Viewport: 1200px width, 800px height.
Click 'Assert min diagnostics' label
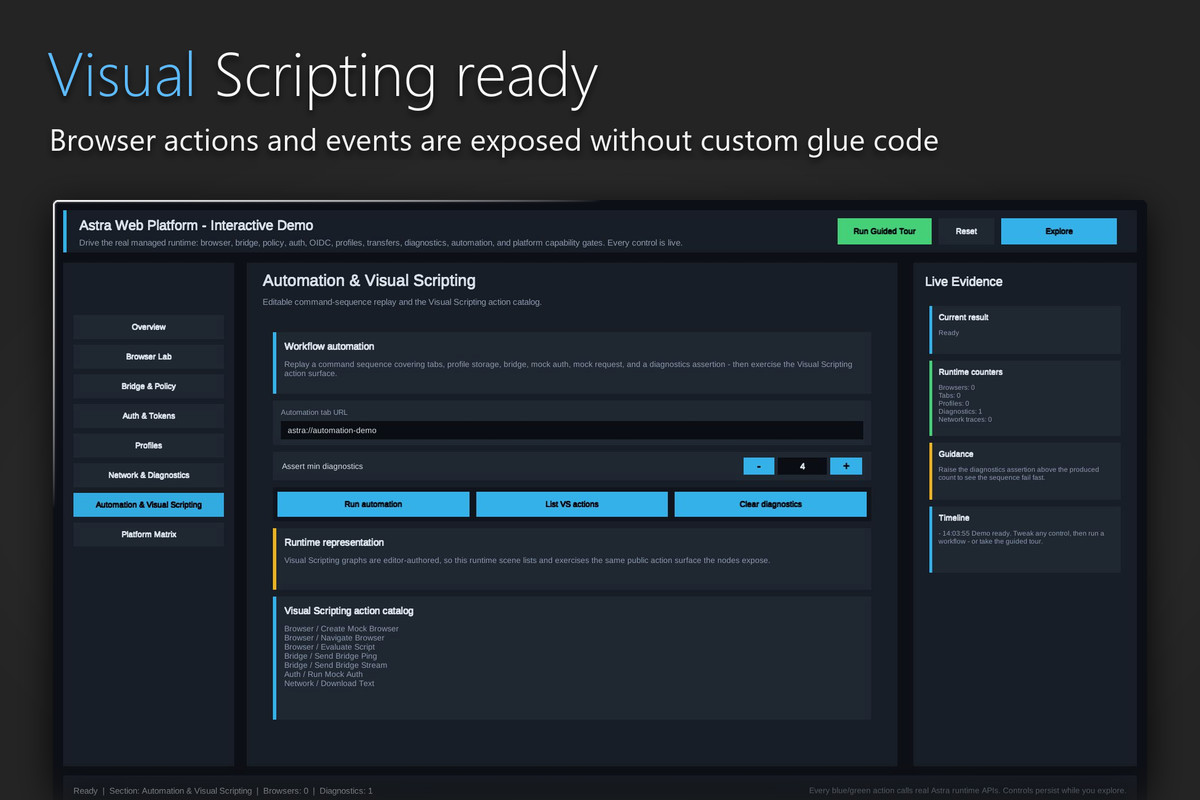click(x=322, y=466)
